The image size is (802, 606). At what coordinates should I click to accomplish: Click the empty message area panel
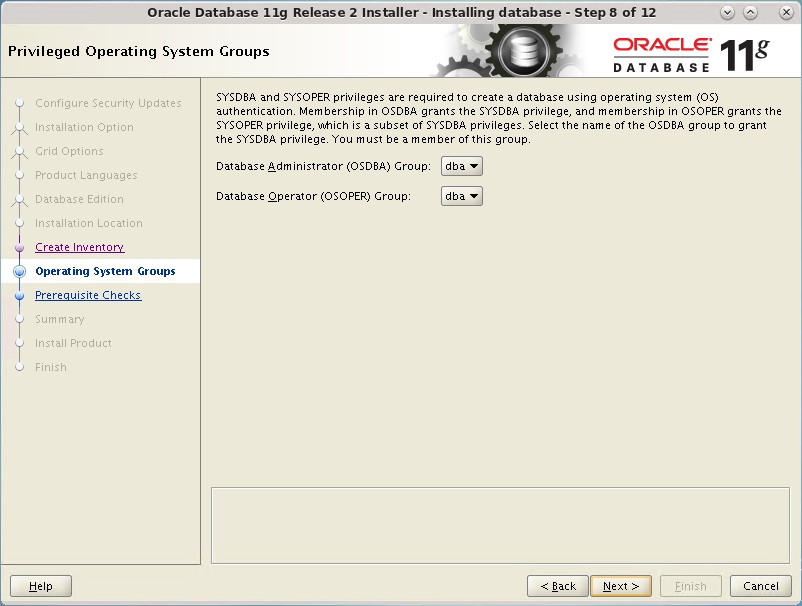[x=500, y=525]
